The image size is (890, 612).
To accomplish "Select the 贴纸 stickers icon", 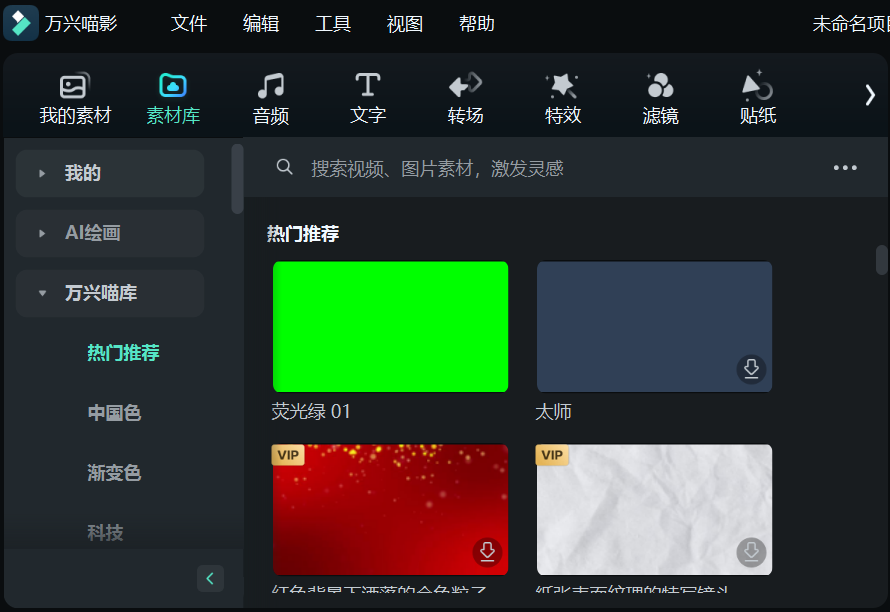I will pos(756,96).
